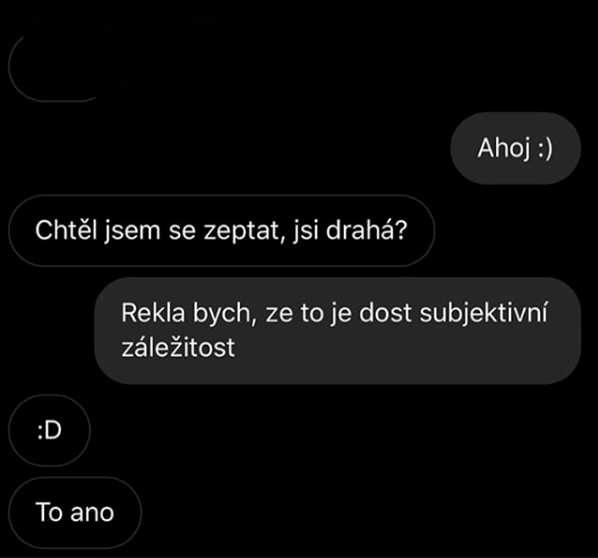Tap the ':D' message bubble
The width and height of the screenshot is (598, 558).
[x=50, y=430]
